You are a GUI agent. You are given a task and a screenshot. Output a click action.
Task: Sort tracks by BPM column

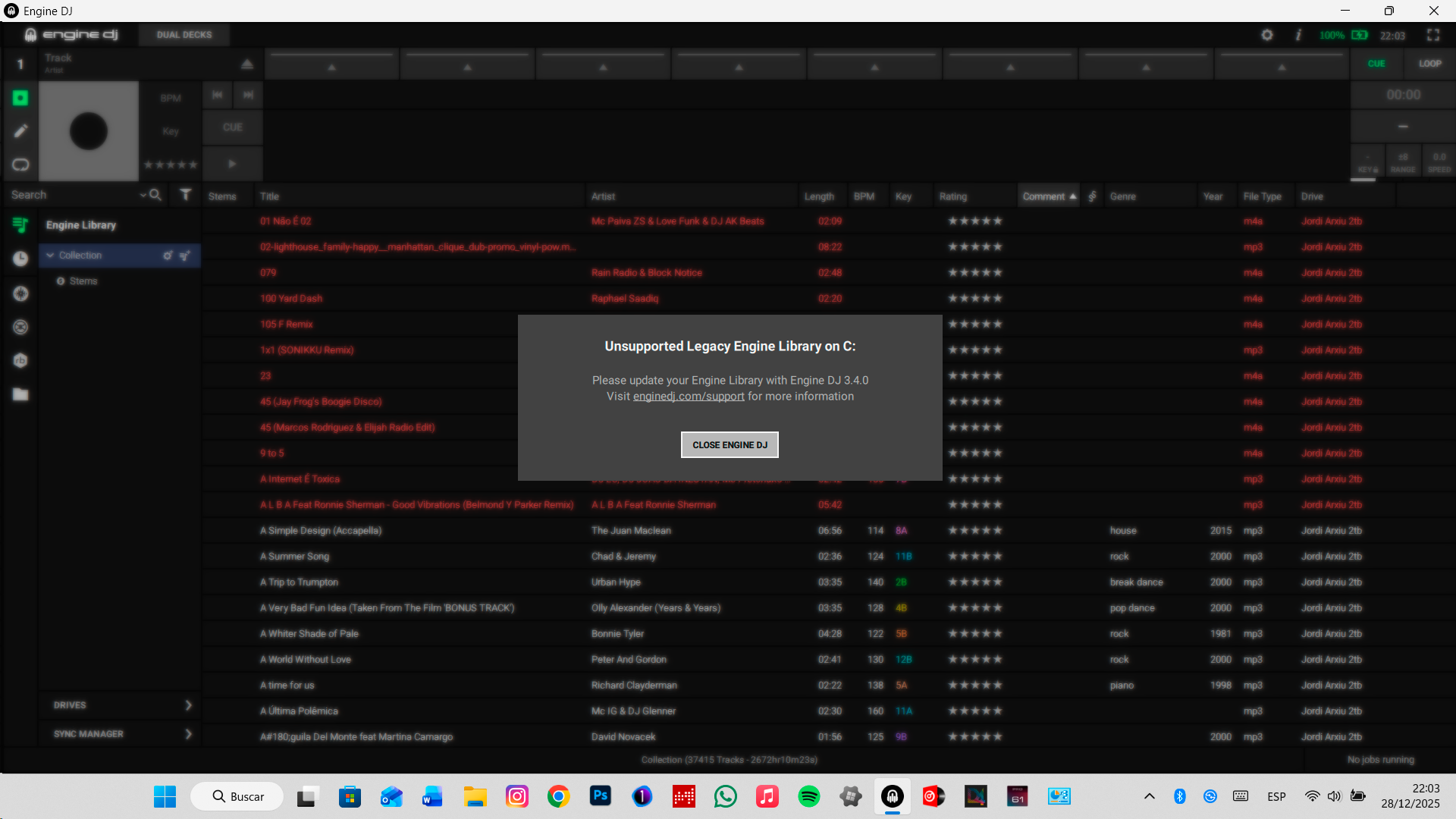868,196
